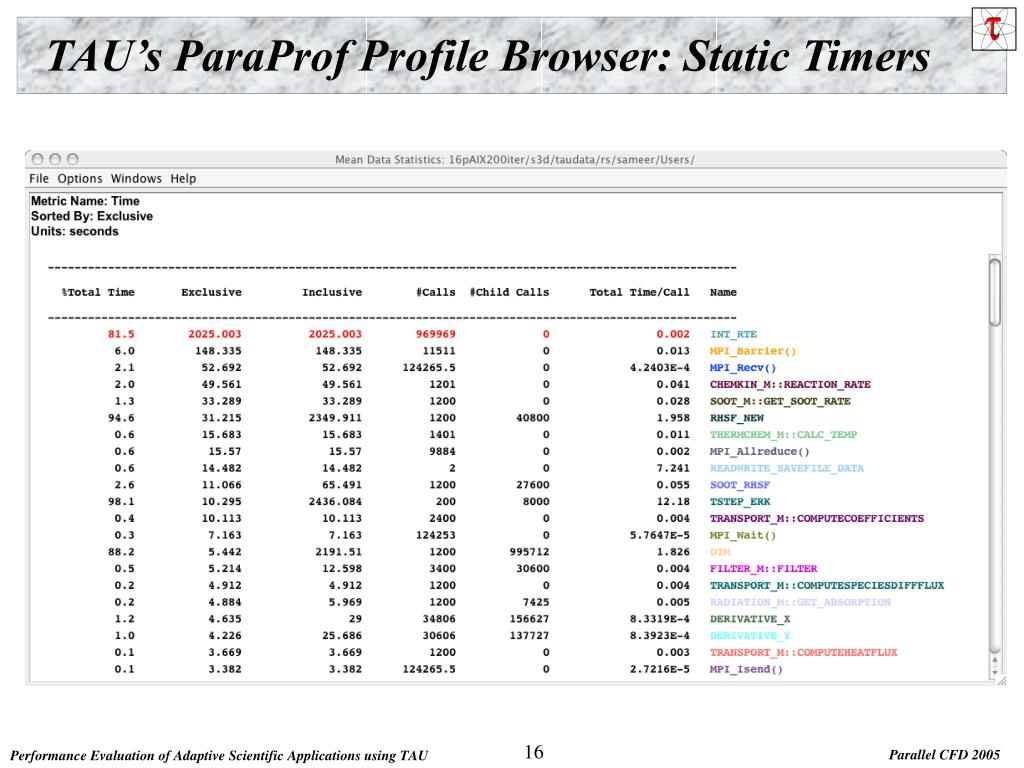This screenshot has width=1024, height=768.
Task: Click the 995712 child calls value
Action: tap(529, 552)
